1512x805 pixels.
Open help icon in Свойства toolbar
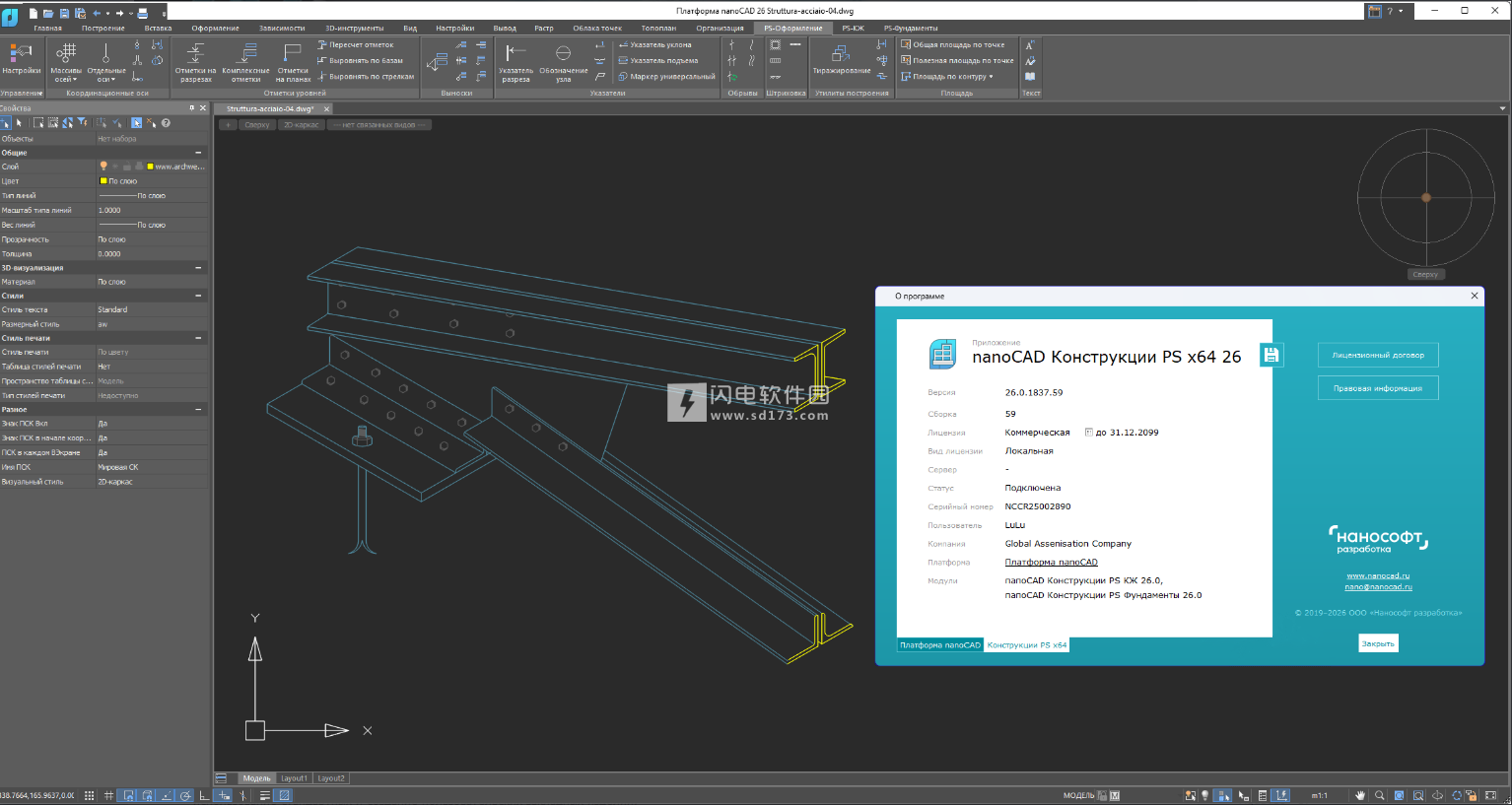click(166, 123)
